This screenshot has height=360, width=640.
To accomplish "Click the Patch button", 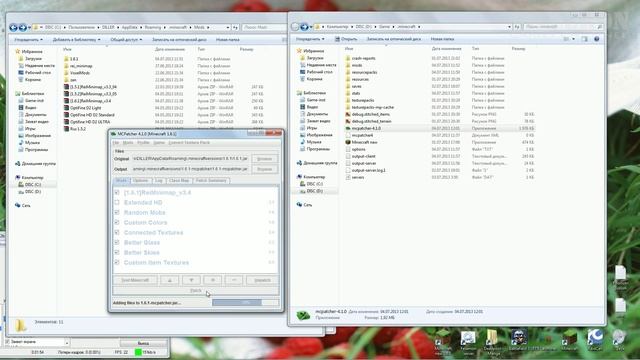I will point(196,290).
